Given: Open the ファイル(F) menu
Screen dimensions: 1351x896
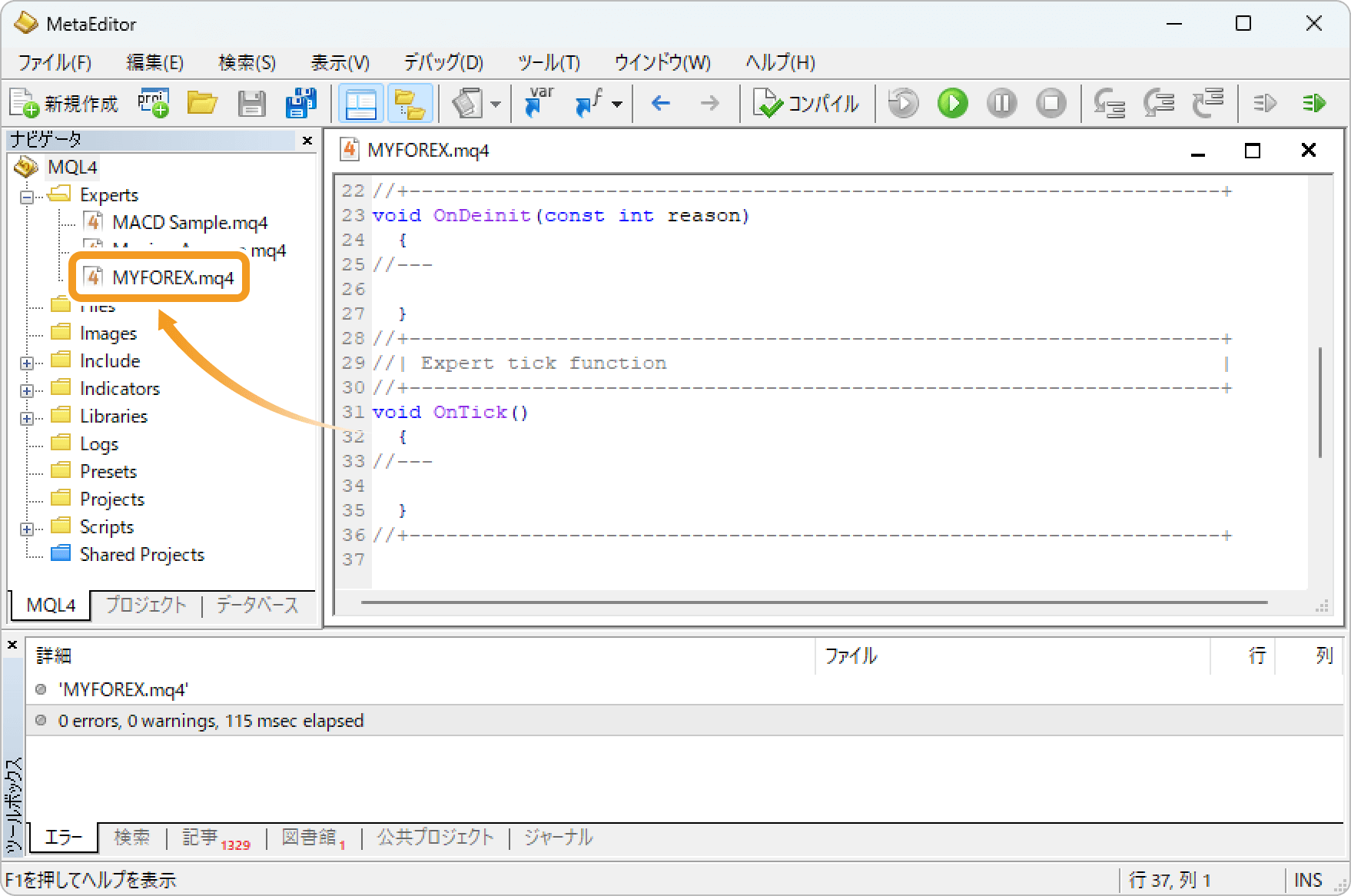Looking at the screenshot, I should (x=55, y=62).
